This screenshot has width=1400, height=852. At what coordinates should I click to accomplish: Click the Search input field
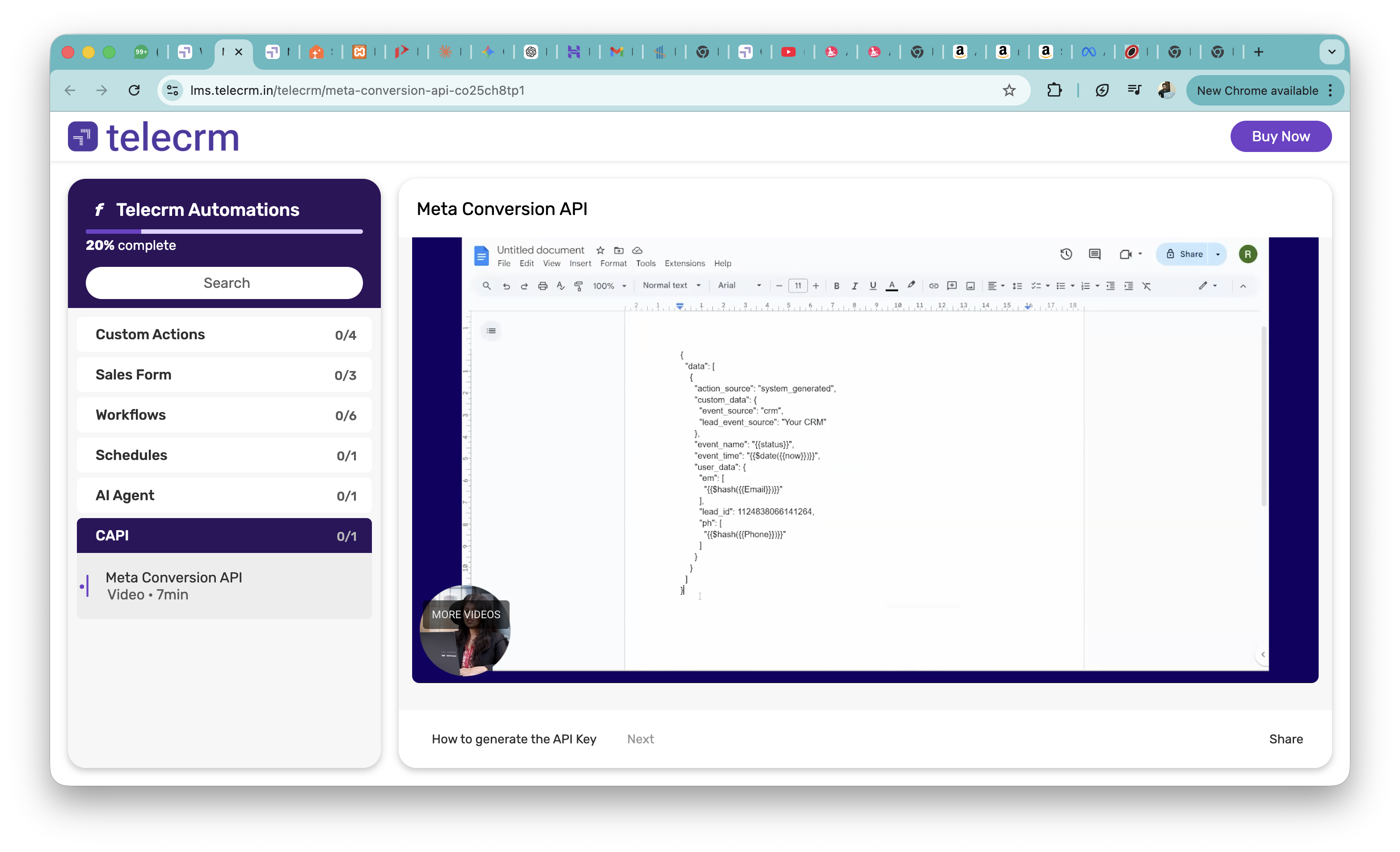tap(224, 283)
